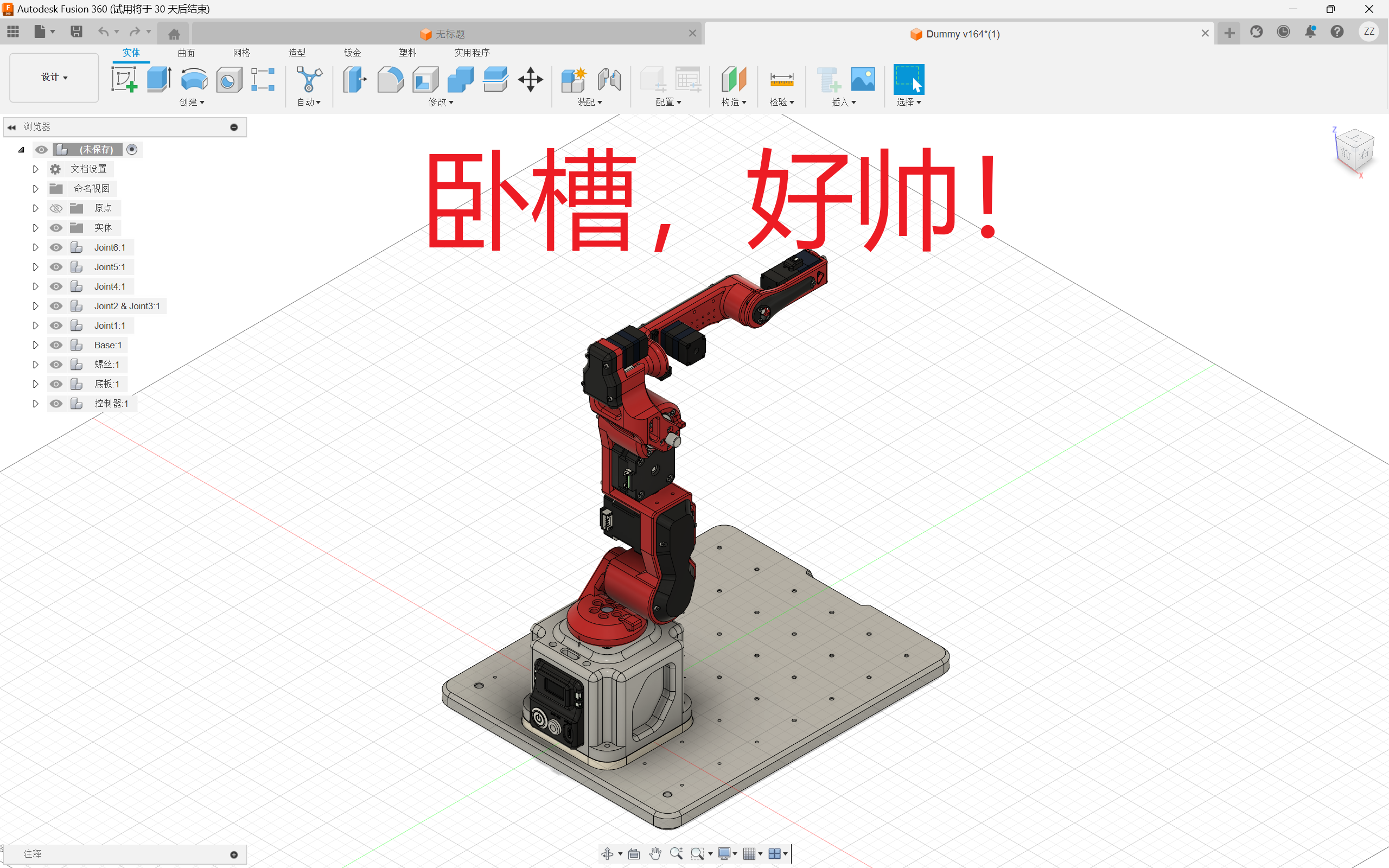Switch to the 曲面 ribbon tab
1389x868 pixels.
tap(186, 53)
